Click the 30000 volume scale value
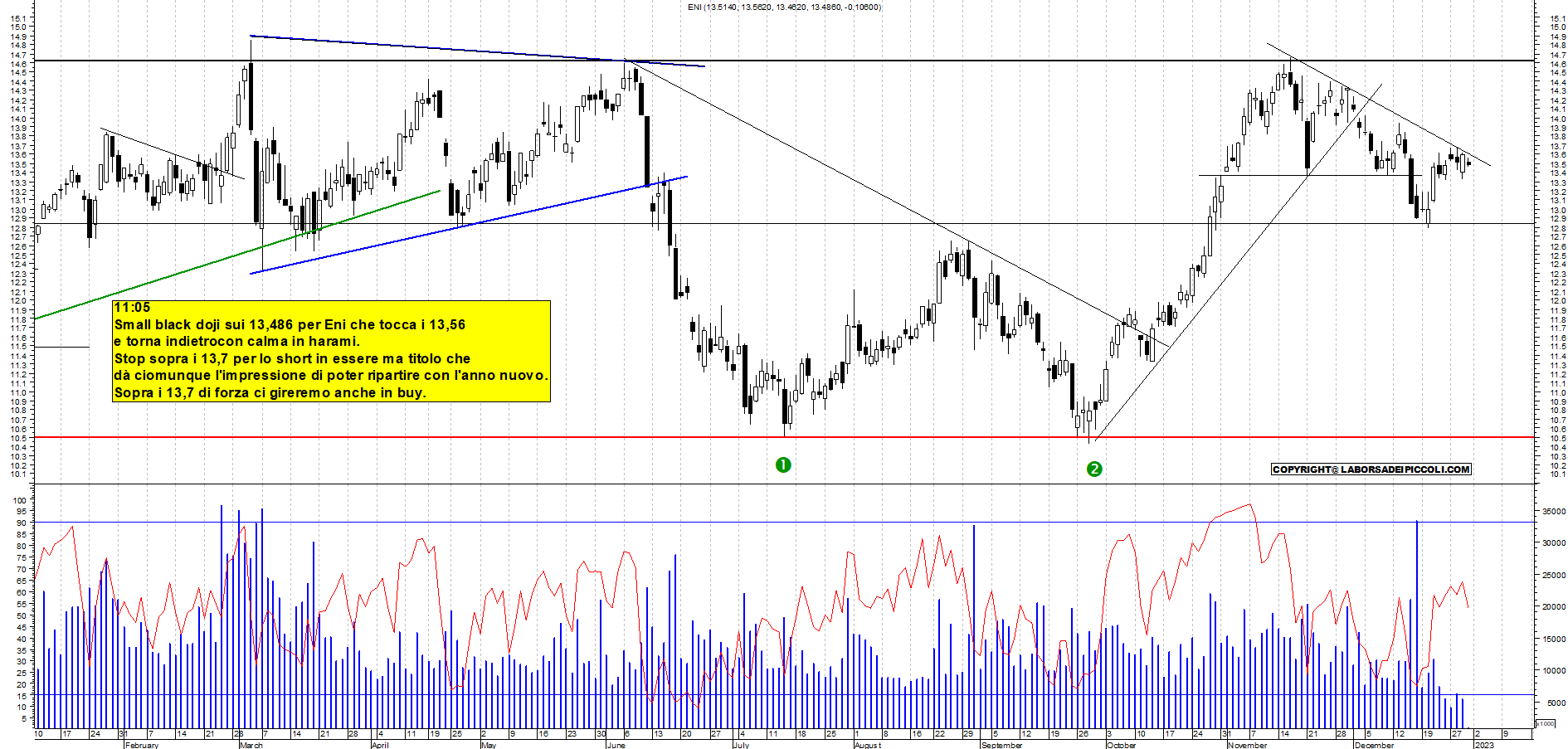The height and width of the screenshot is (749, 1568). 1554,543
